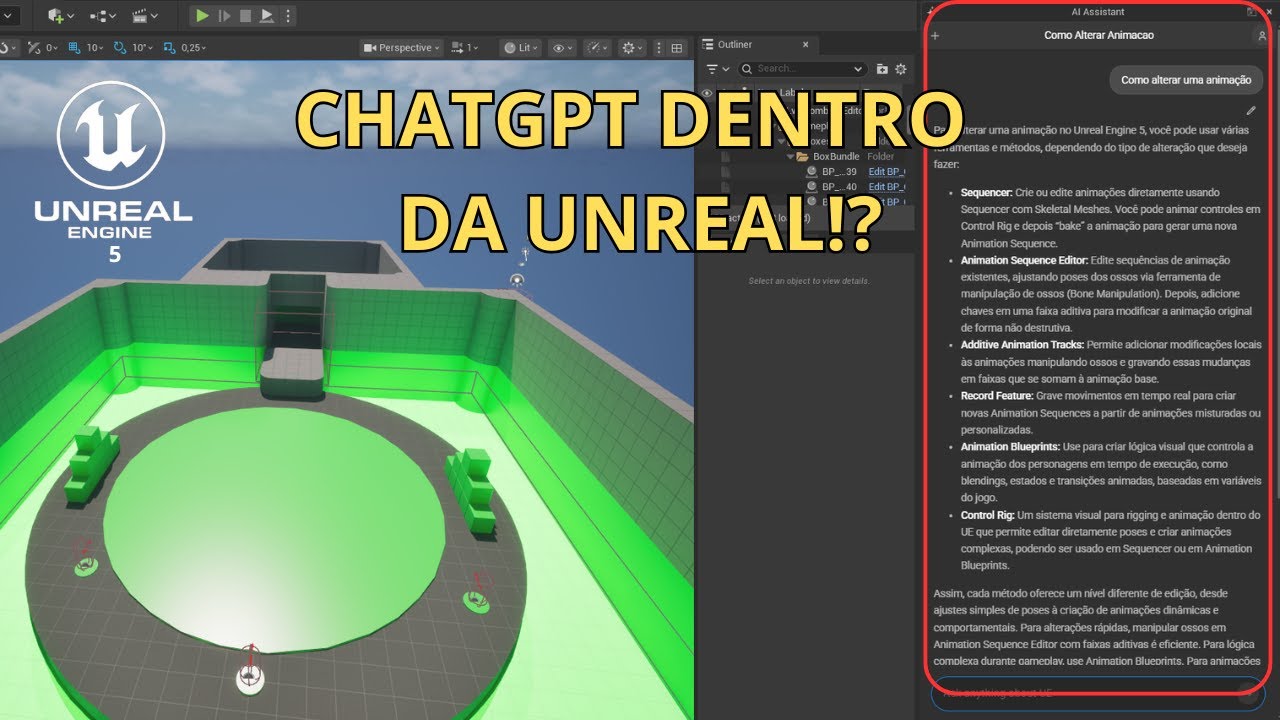Toggle visibility column eye in Outliner header
Screen dimensions: 1280x720
pyautogui.click(x=707, y=93)
